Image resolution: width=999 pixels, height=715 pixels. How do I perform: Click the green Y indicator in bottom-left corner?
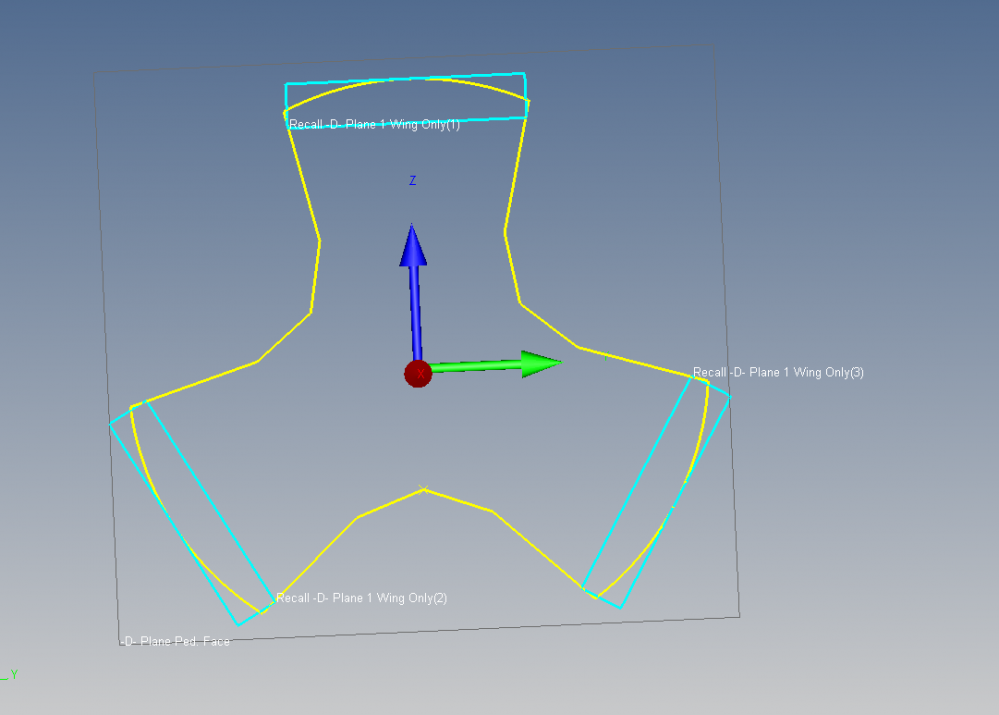pyautogui.click(x=13, y=675)
